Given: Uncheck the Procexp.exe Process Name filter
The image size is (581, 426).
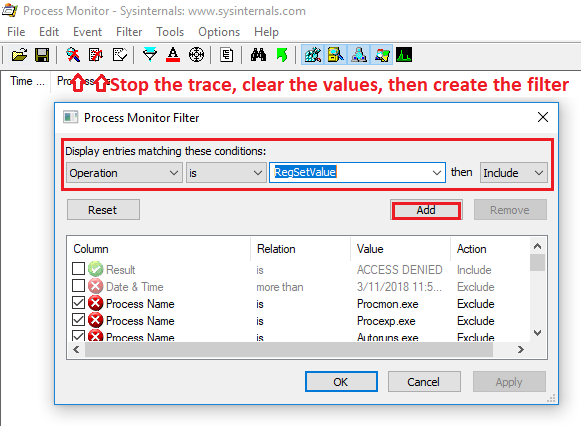Looking at the screenshot, I should click(78, 320).
